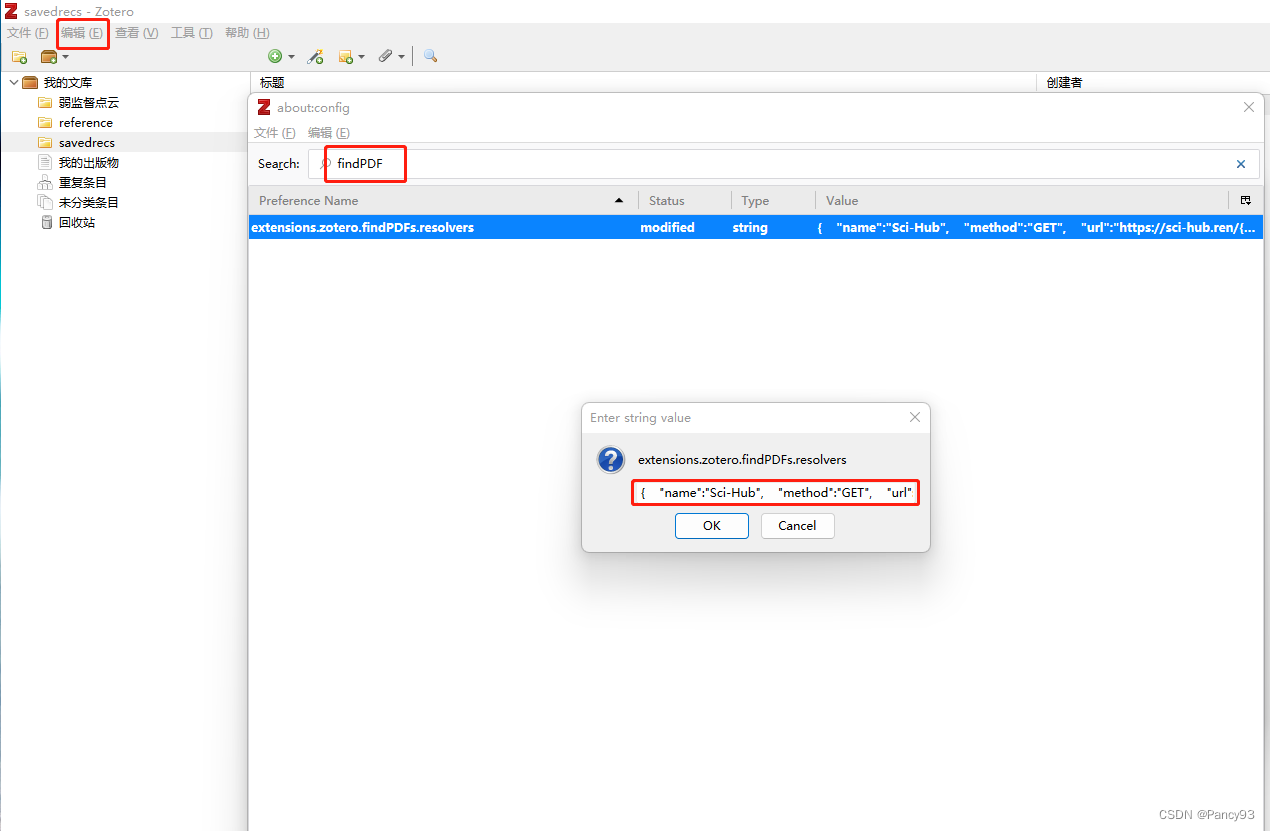The width and height of the screenshot is (1270, 831).
Task: Open the column picker icon
Action: (x=1246, y=200)
